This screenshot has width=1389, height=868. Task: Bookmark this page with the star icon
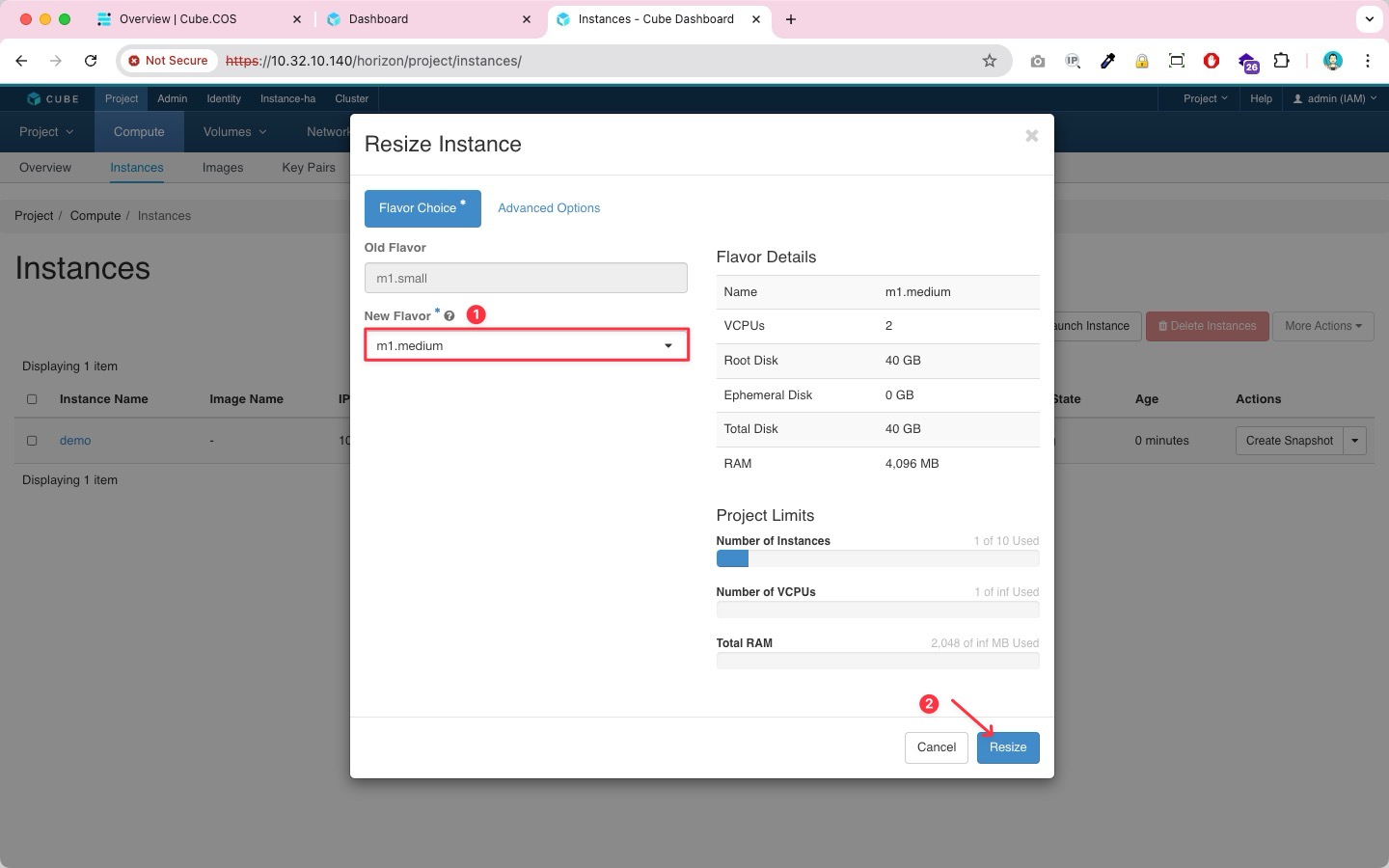[x=989, y=61]
